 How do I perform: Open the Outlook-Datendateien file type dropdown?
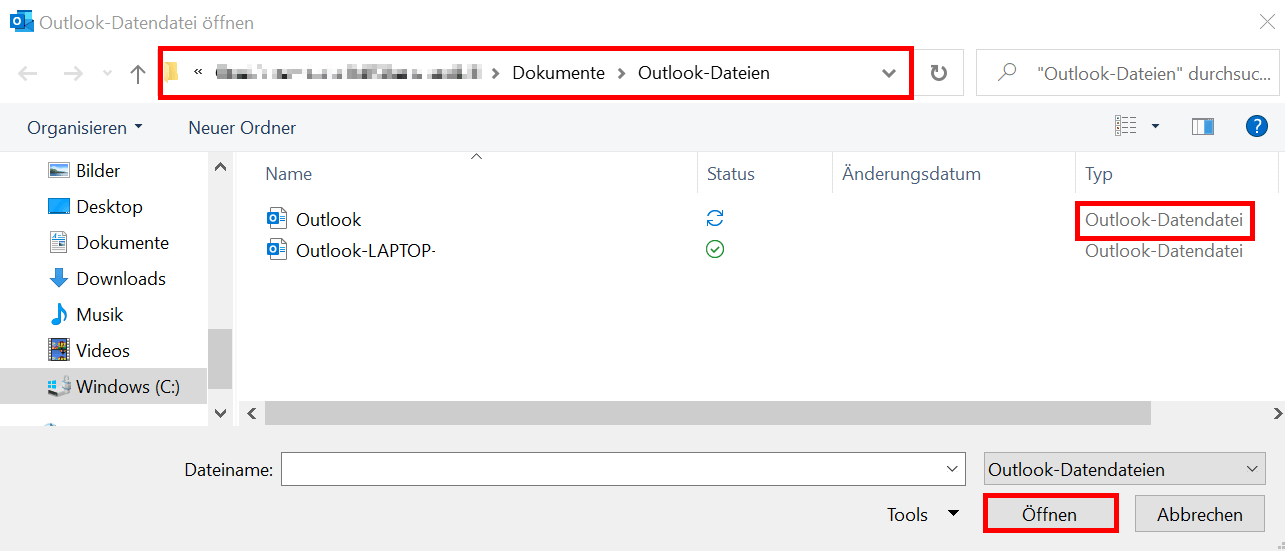[x=1125, y=470]
